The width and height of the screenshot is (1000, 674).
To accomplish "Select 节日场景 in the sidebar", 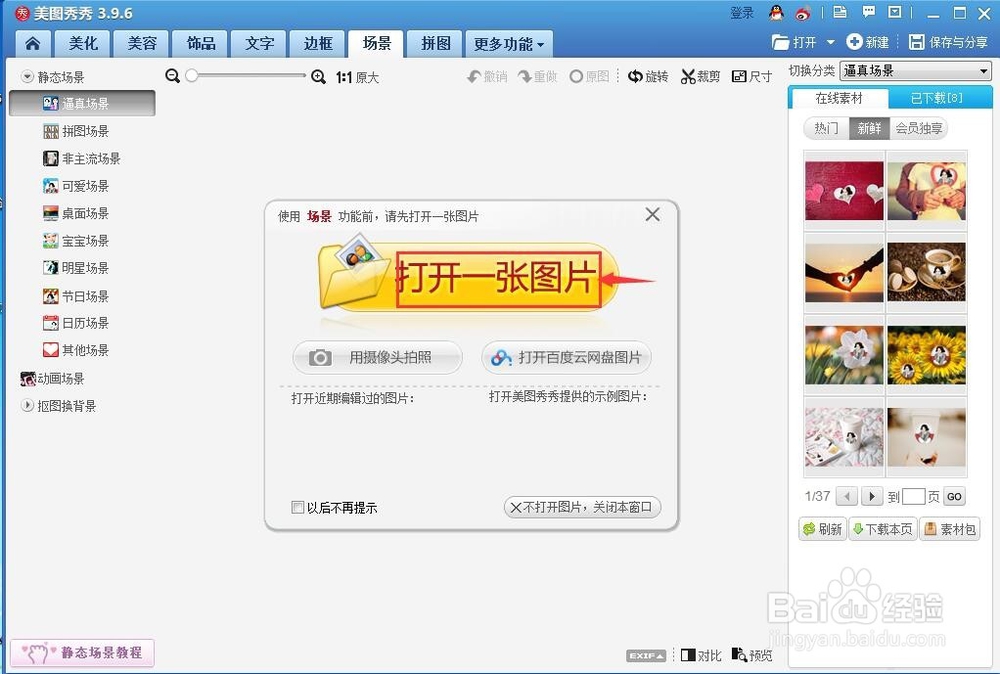I will 76,297.
